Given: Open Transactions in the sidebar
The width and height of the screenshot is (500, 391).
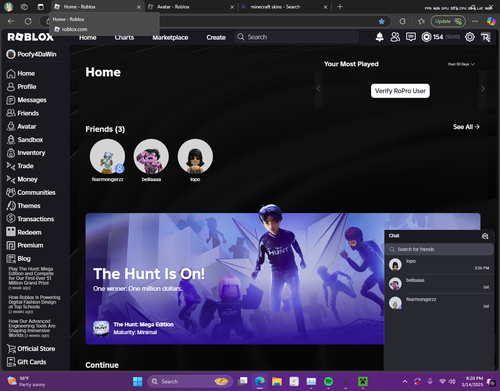Looking at the screenshot, I should pos(30,219).
